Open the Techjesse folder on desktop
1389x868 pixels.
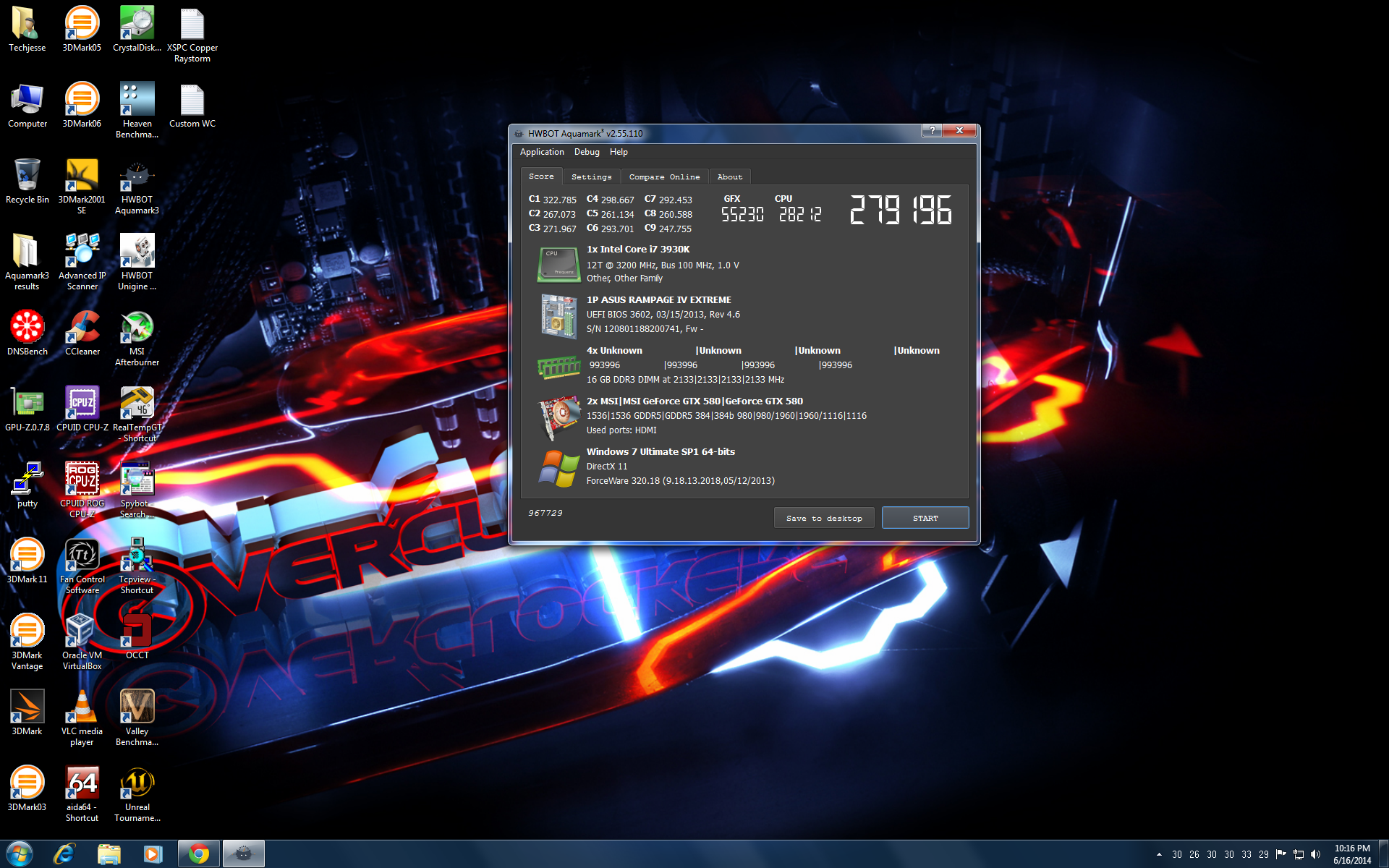(x=27, y=29)
